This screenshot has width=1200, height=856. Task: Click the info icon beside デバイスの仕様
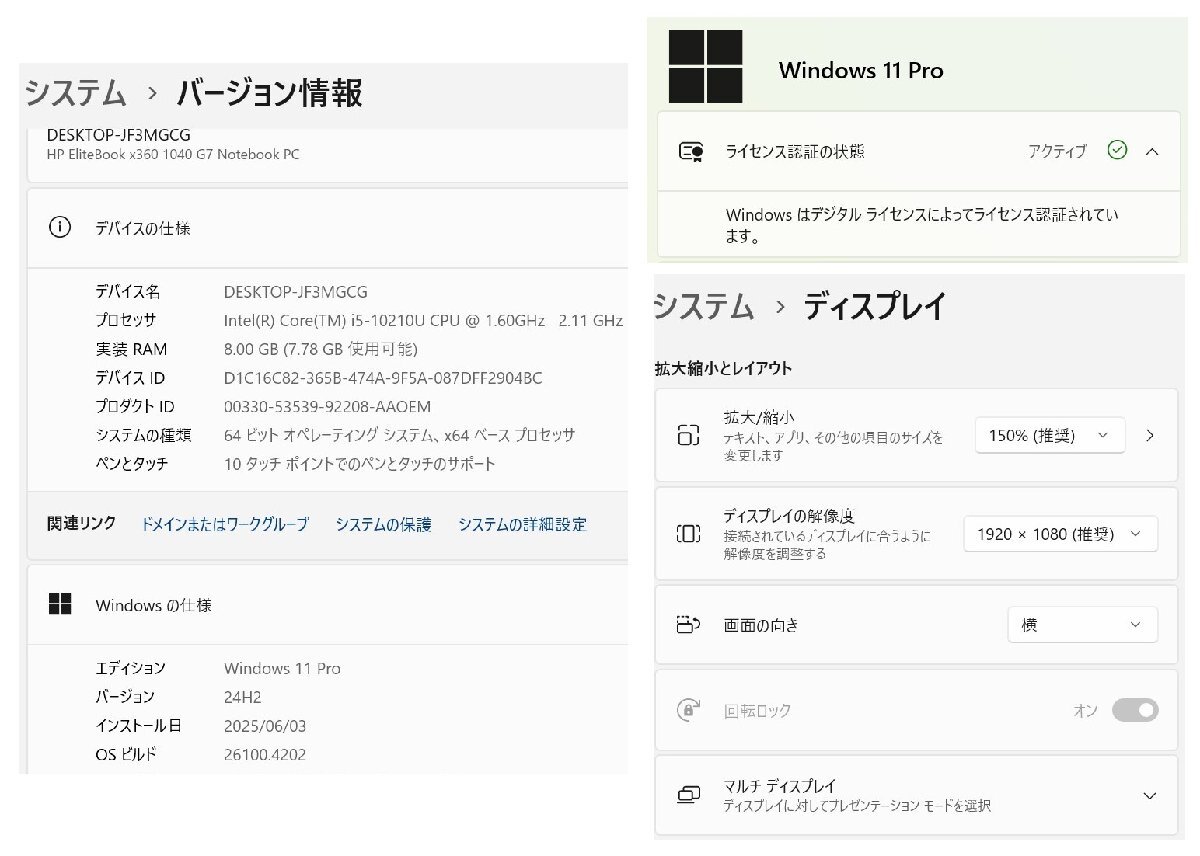(x=60, y=227)
